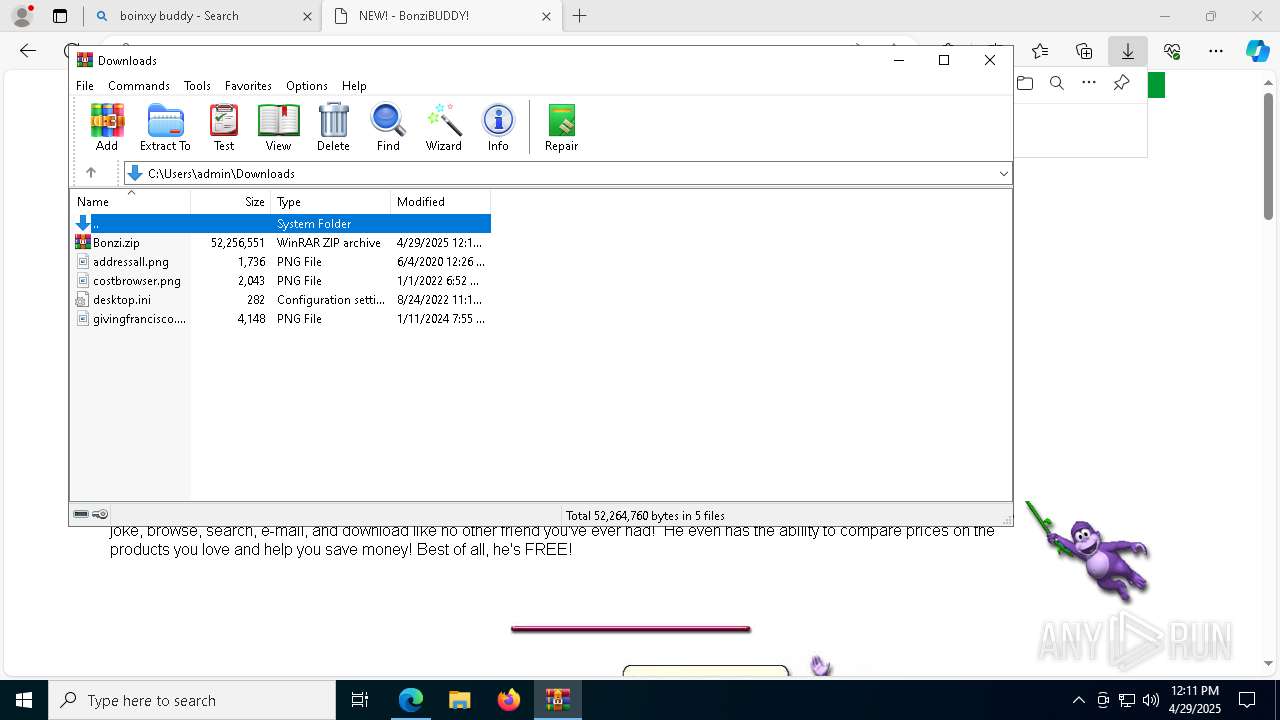Sort by Modified column header
Viewport: 1280px width, 720px height.
[441, 201]
